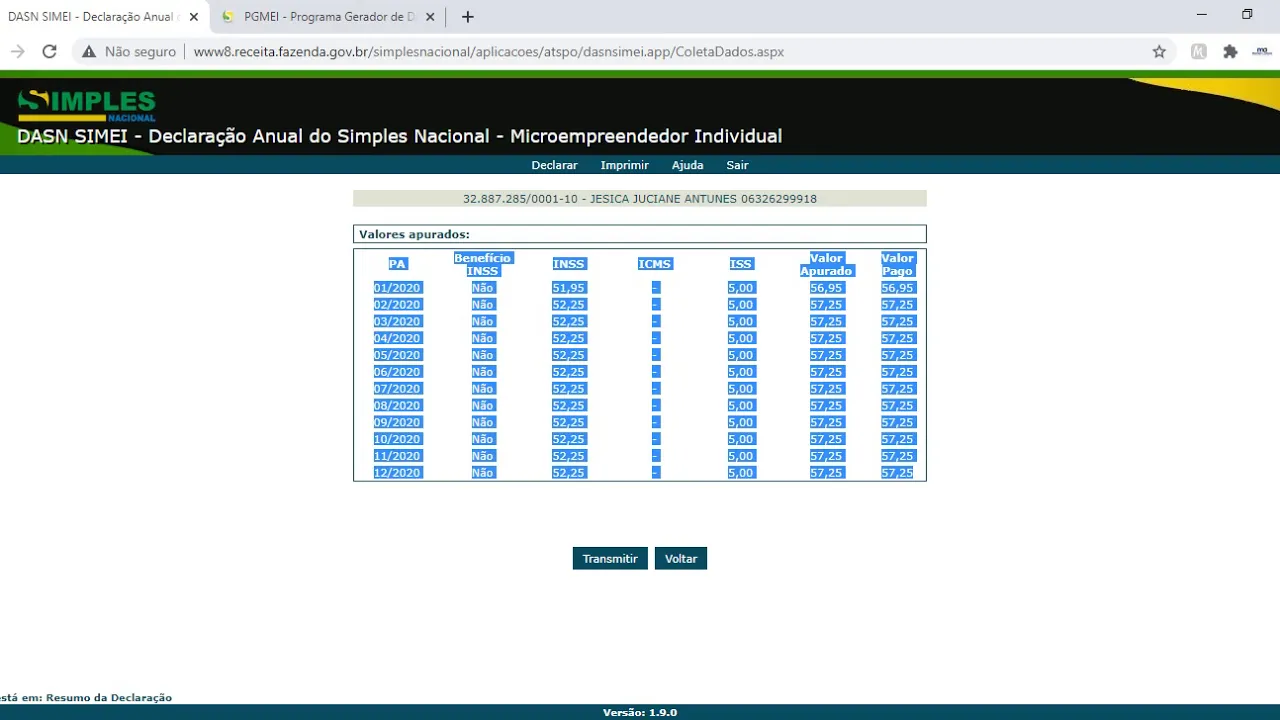Click the Transmitir button

point(610,559)
